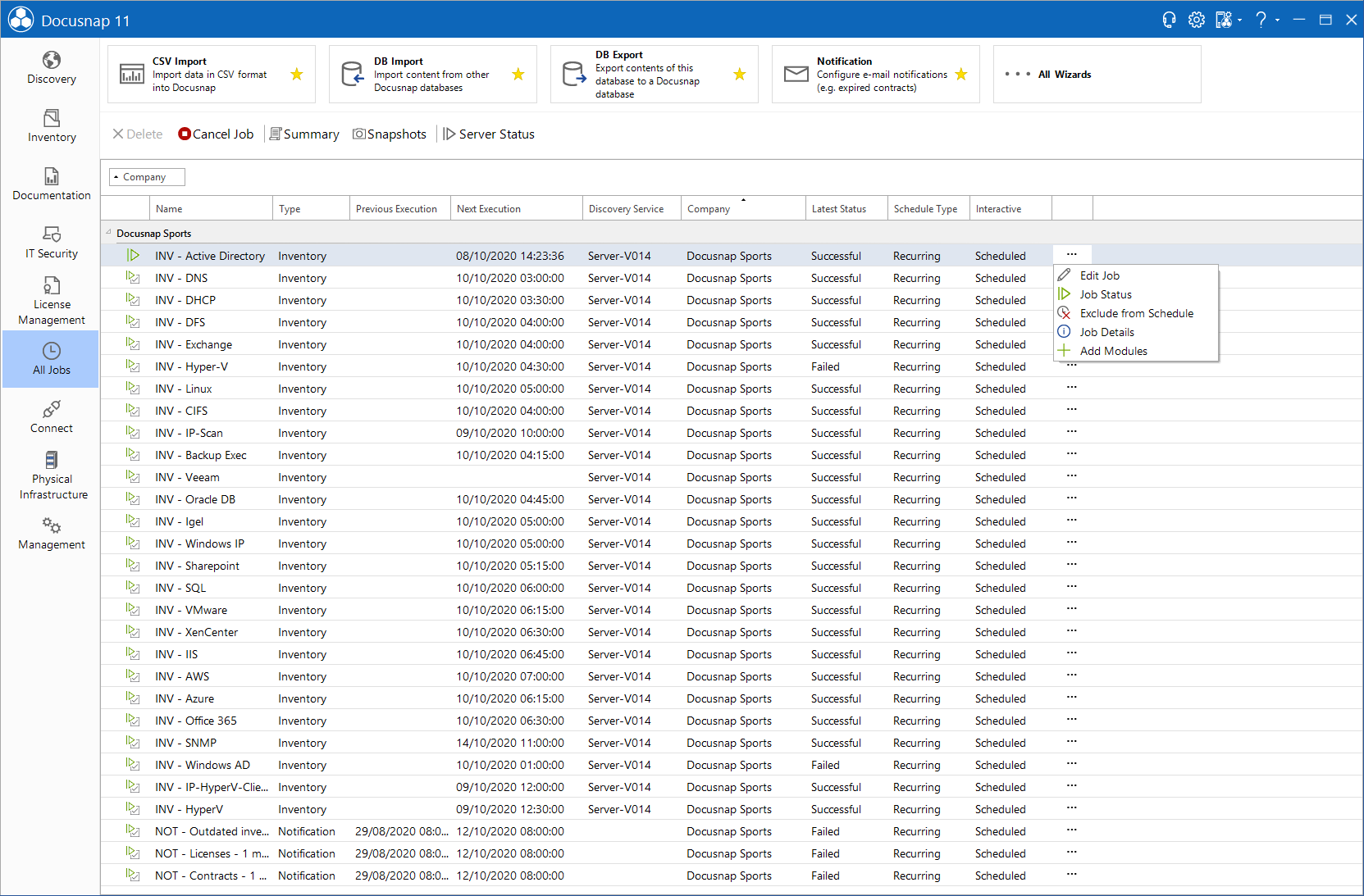Toggle favorite star on DB Export

(740, 75)
